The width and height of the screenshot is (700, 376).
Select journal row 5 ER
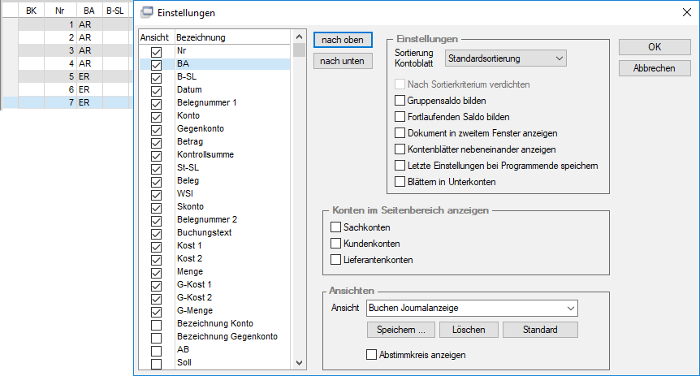click(x=67, y=76)
